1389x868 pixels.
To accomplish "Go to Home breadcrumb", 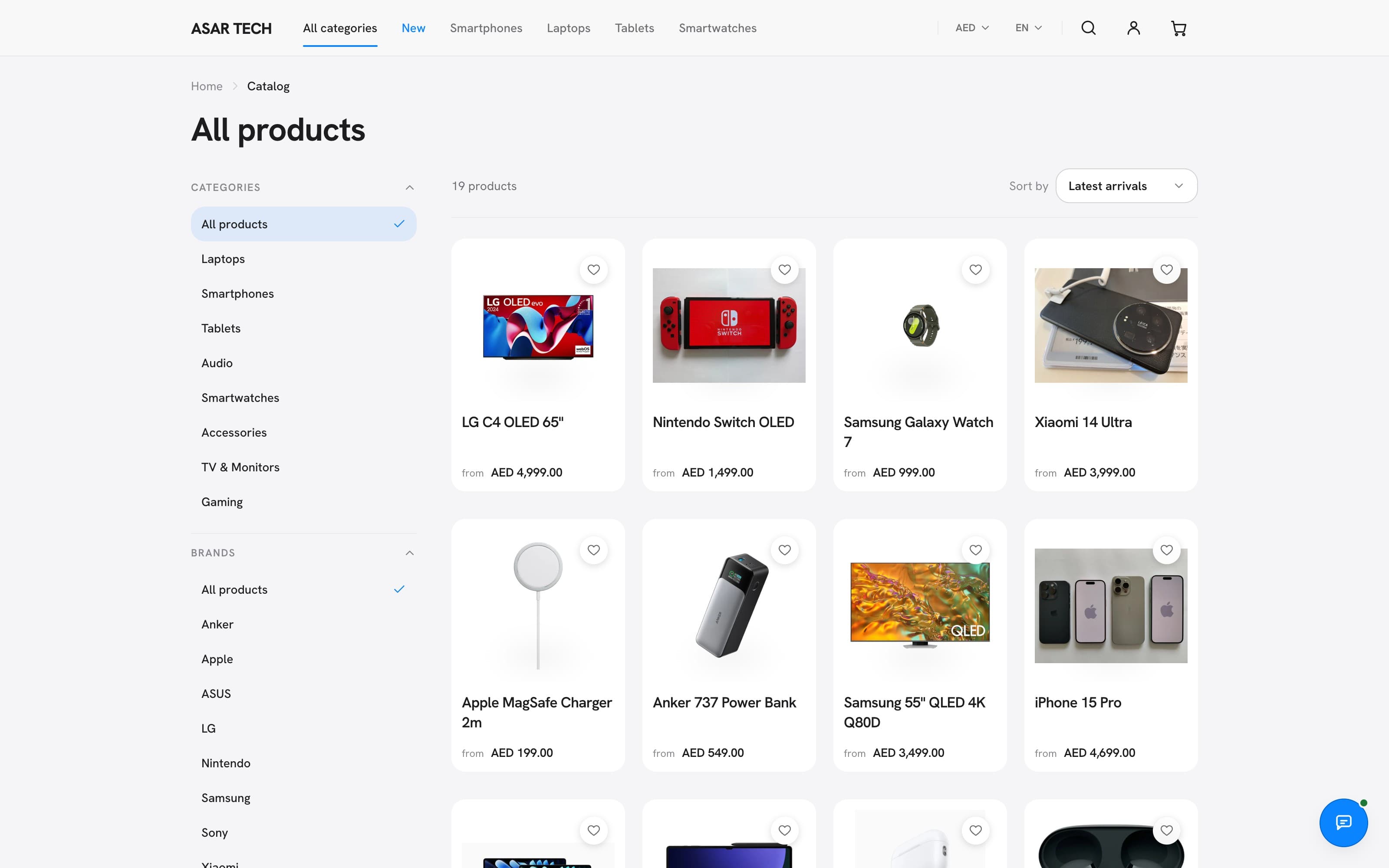I will [x=207, y=86].
